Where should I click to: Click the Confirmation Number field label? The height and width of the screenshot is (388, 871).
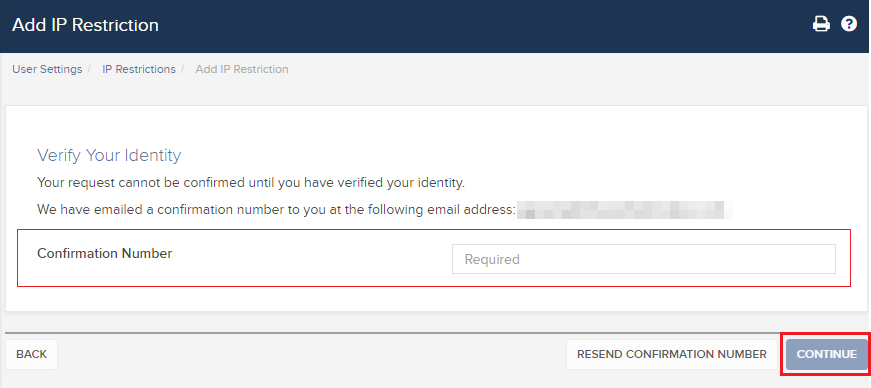[x=104, y=253]
